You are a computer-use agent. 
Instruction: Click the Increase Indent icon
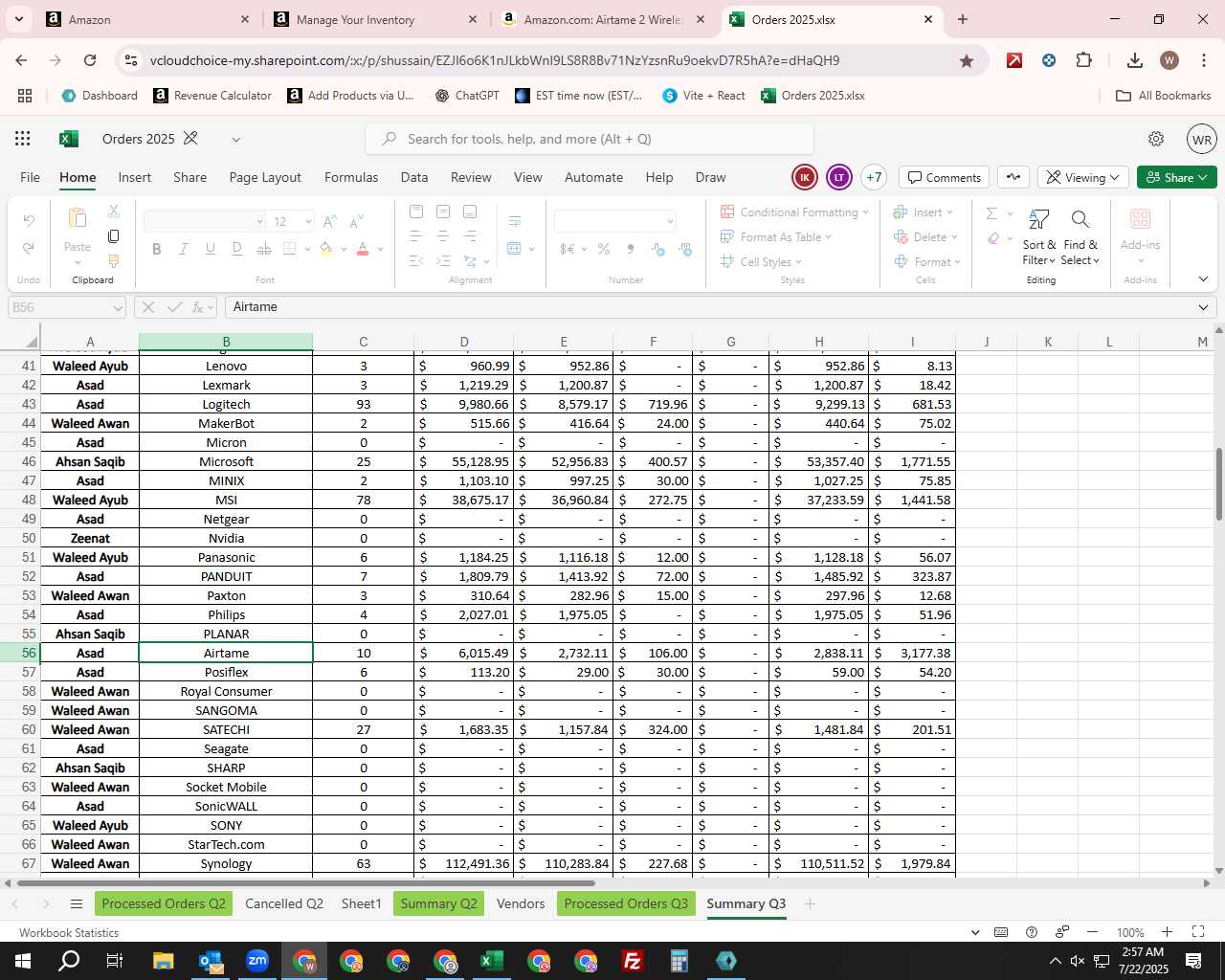pyautogui.click(x=443, y=261)
